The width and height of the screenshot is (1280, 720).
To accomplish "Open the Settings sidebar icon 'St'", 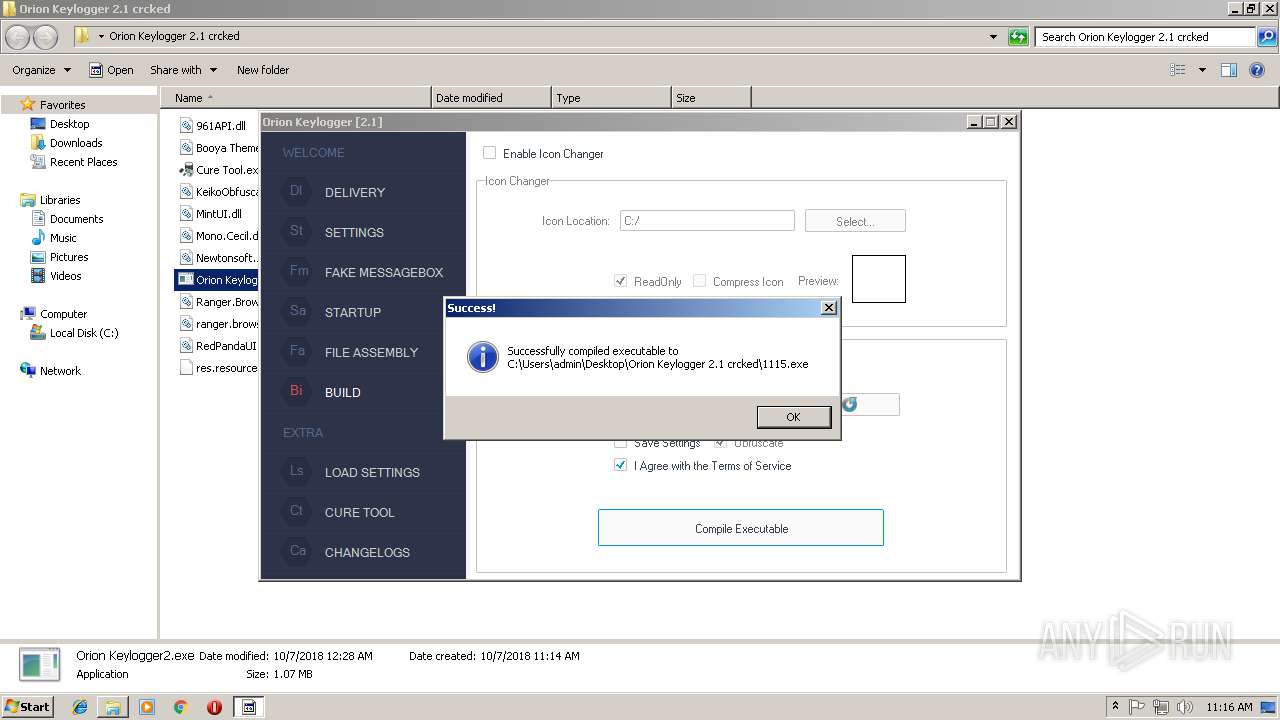I will point(296,231).
